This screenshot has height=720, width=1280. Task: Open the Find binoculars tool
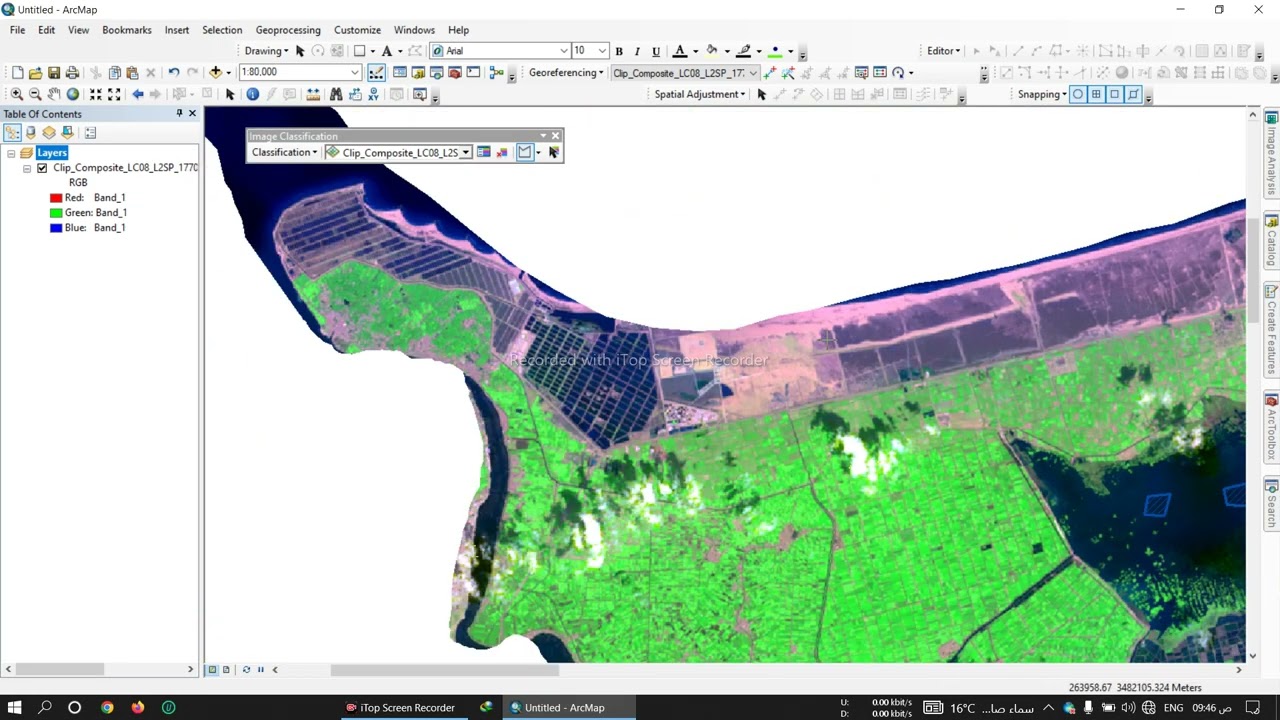point(336,94)
